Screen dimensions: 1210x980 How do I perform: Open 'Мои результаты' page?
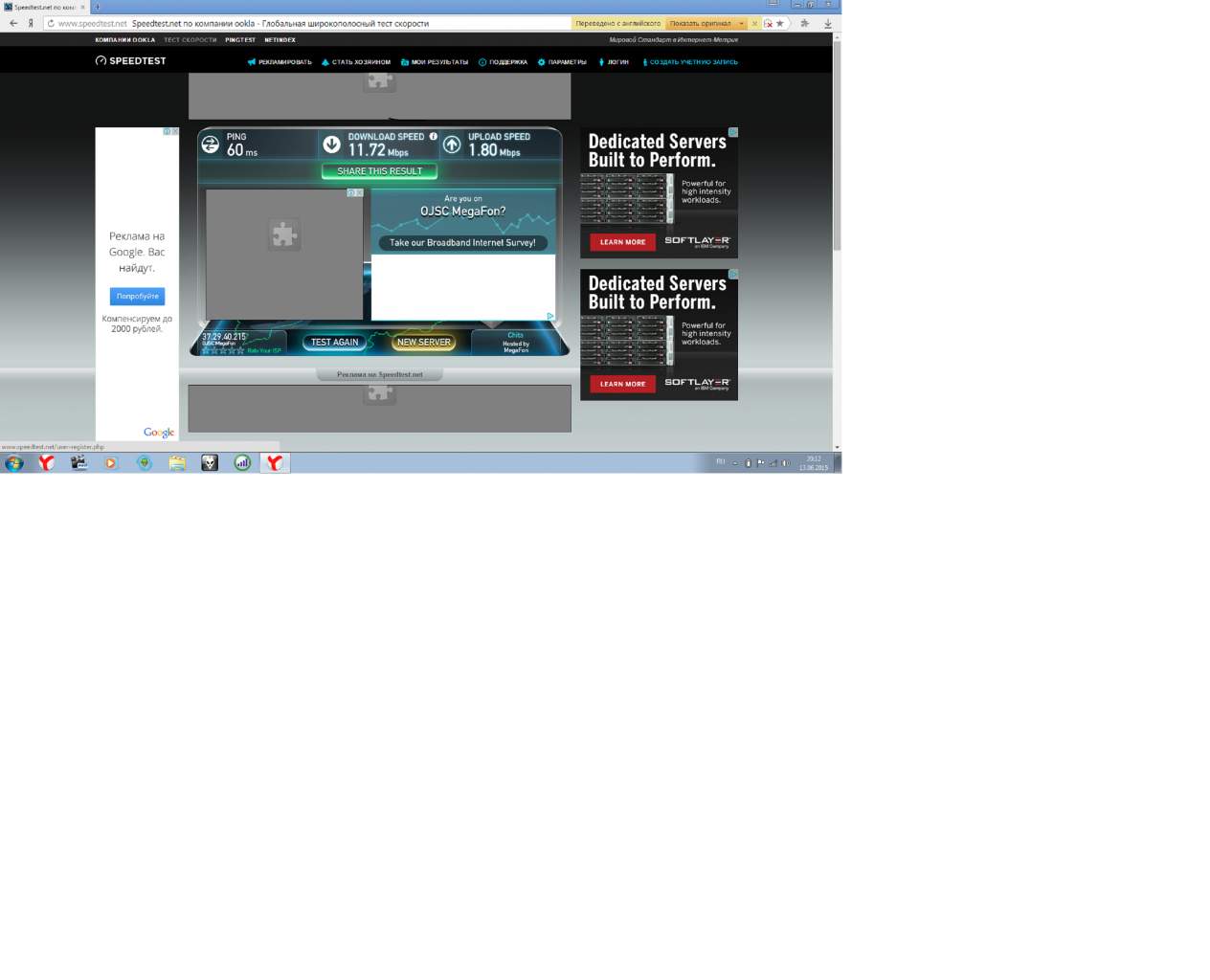click(x=435, y=62)
